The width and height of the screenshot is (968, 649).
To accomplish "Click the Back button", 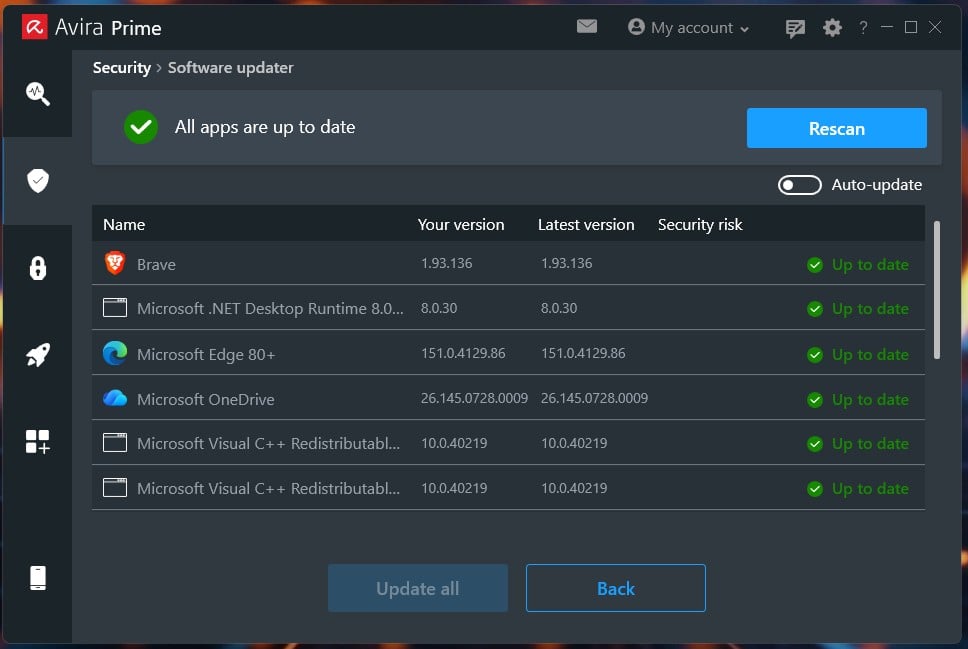I will point(615,588).
